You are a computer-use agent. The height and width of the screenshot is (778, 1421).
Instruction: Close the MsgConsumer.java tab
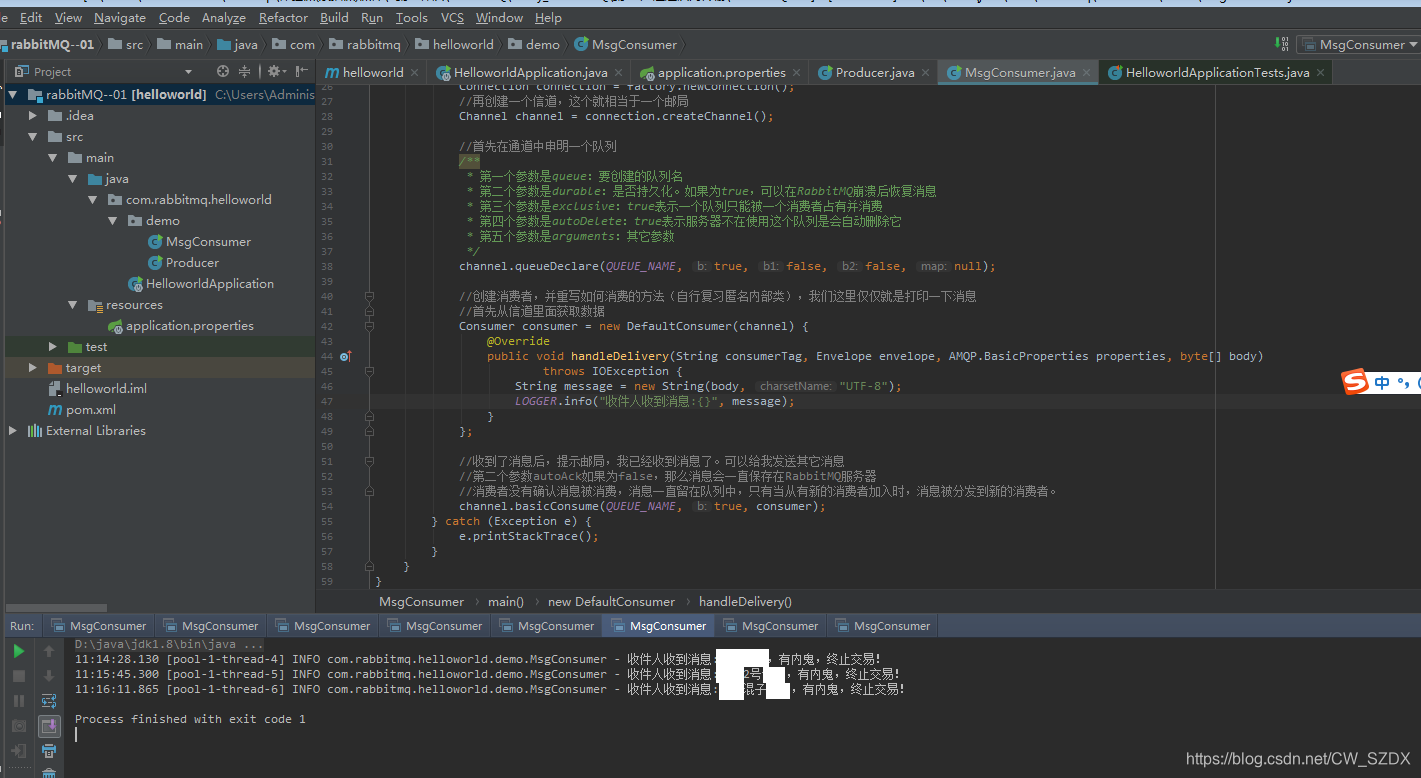[x=1088, y=73]
